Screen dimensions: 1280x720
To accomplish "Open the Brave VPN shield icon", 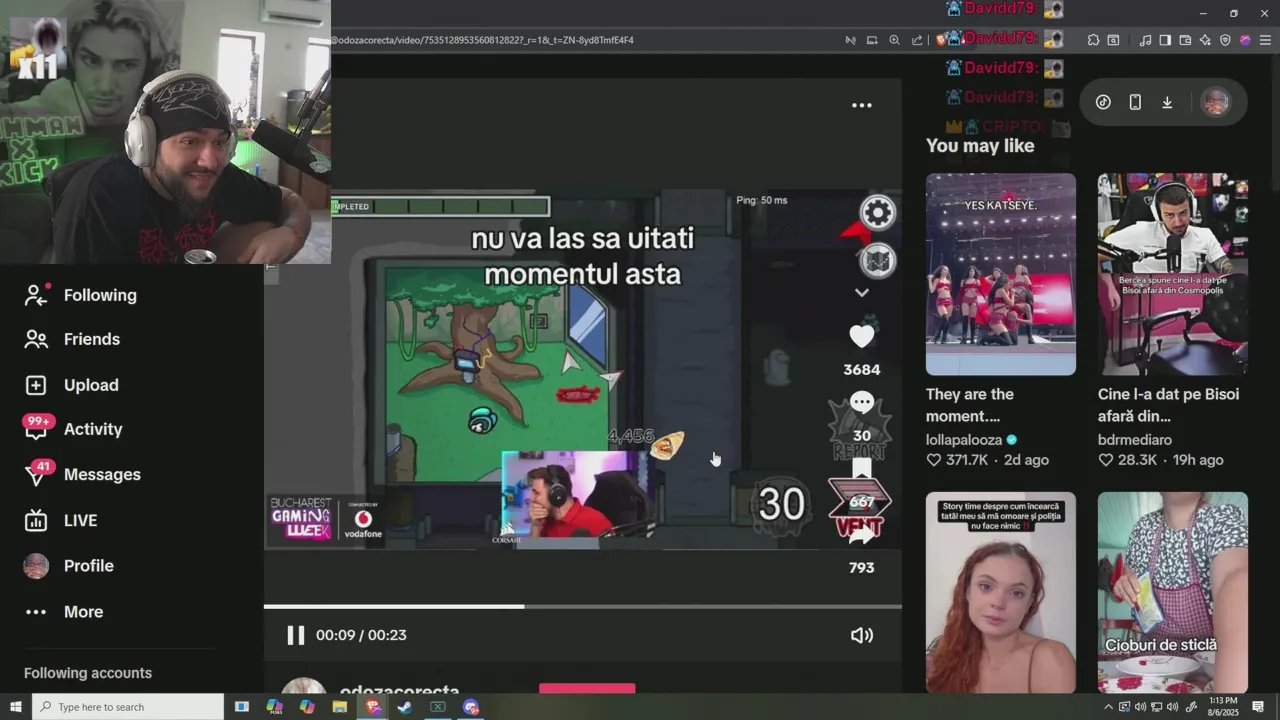I will point(1225,40).
